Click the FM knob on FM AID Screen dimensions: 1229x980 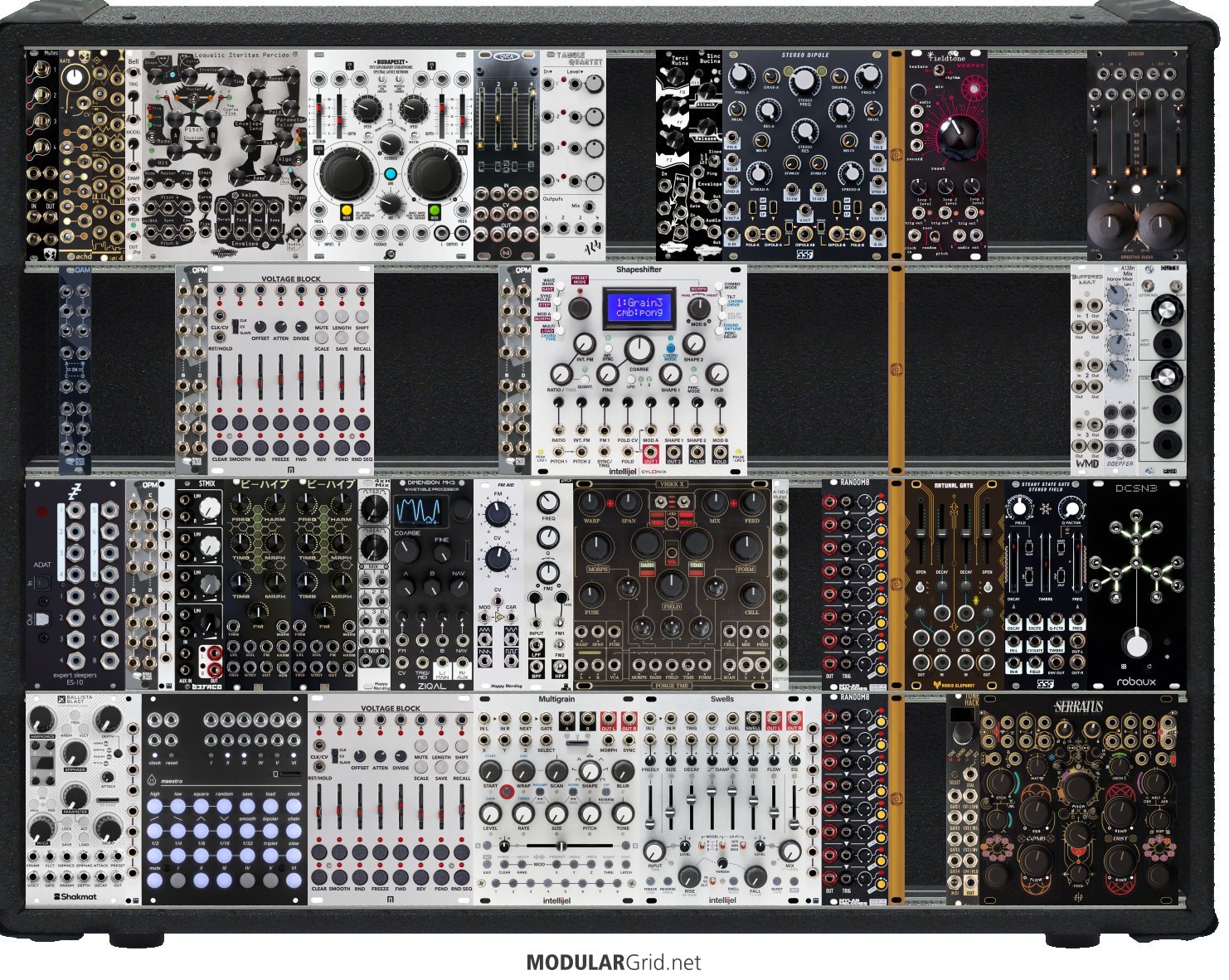click(x=498, y=514)
